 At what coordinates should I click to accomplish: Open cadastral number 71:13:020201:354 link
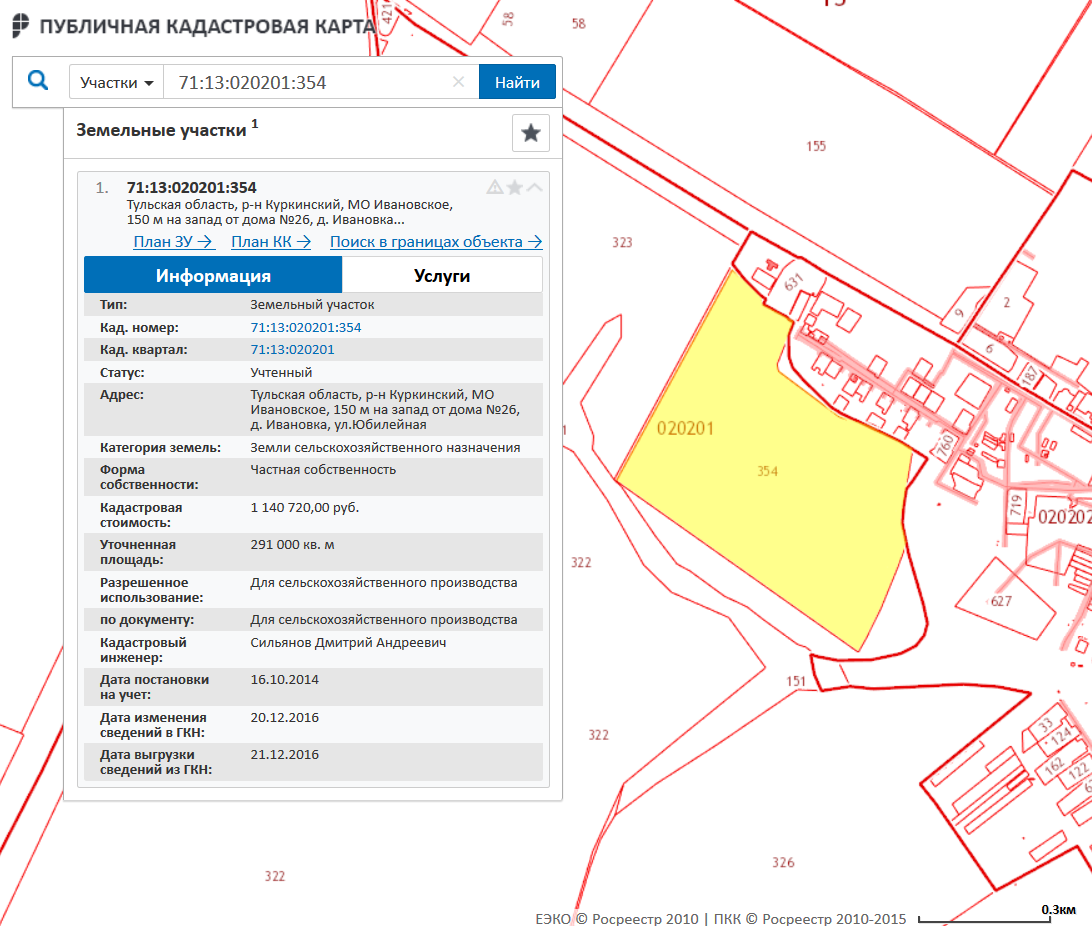[305, 327]
